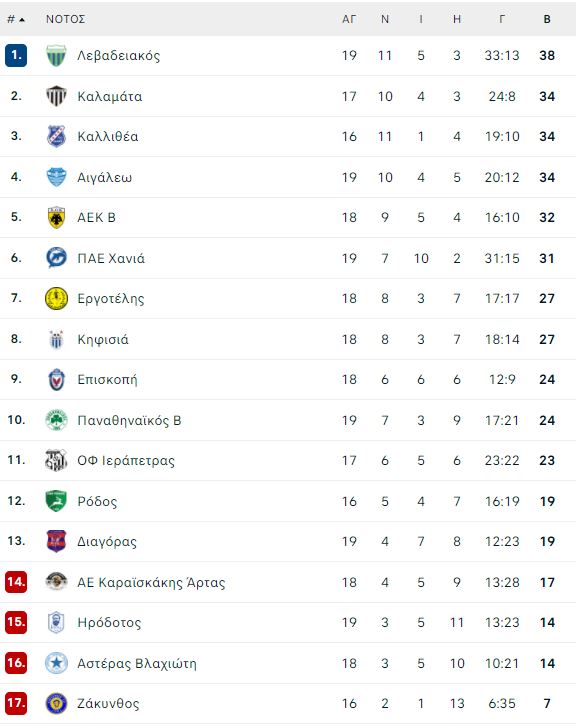Sort by the ΑΓ matches column header
576x728 pixels.
(349, 19)
